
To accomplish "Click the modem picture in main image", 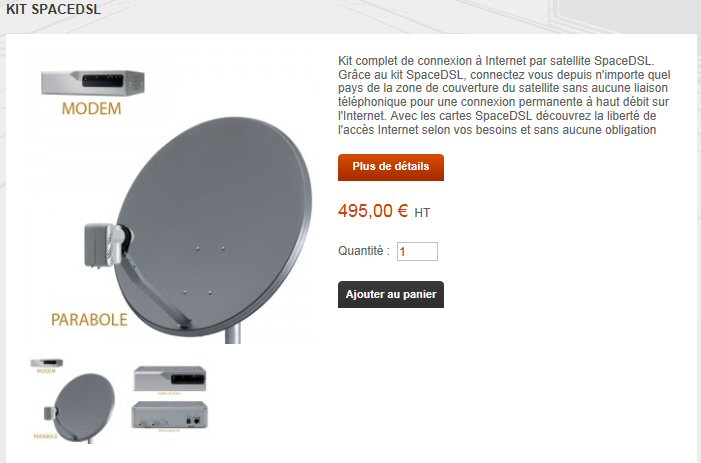I will 93,82.
